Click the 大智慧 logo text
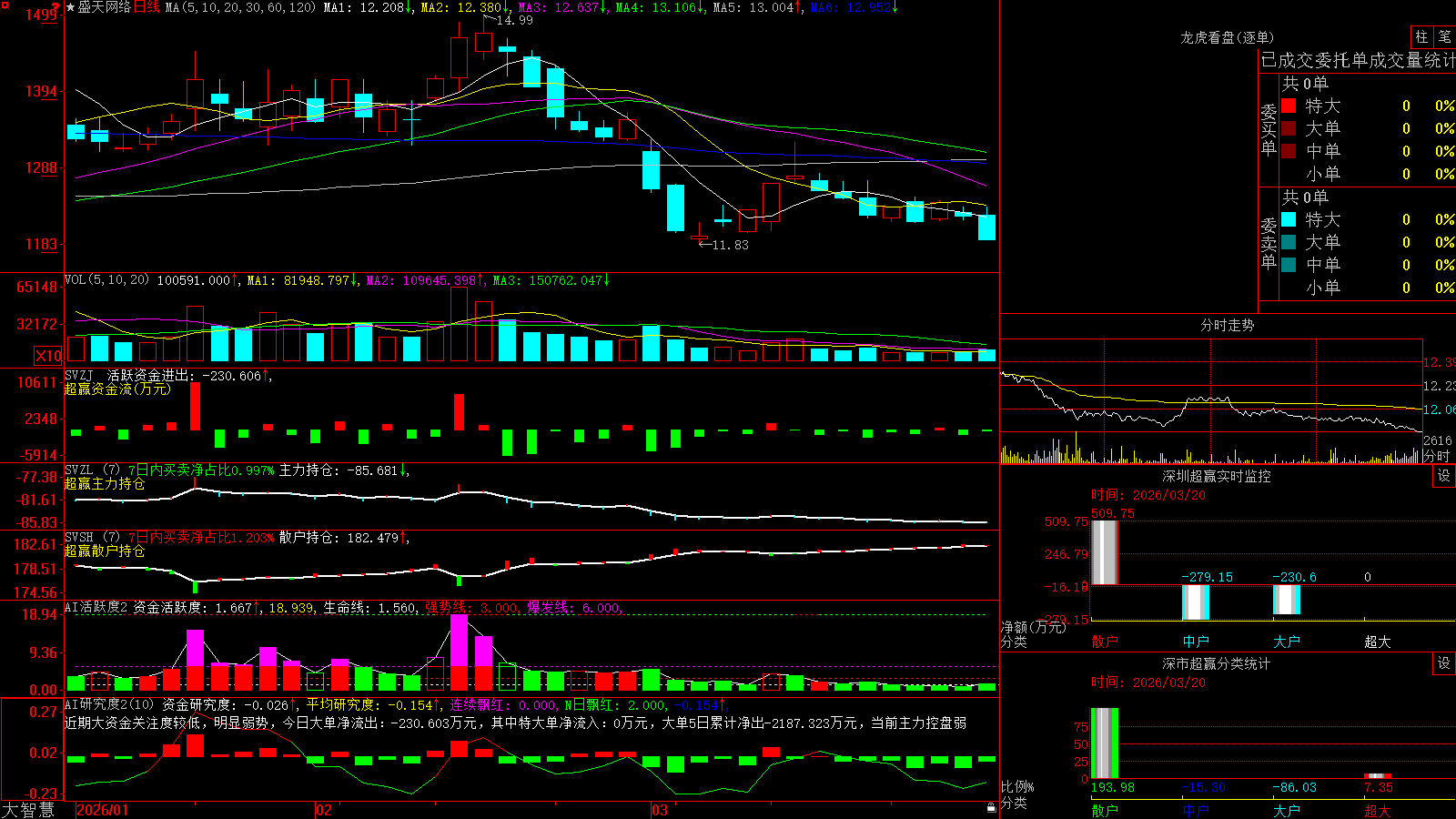 [x=28, y=810]
